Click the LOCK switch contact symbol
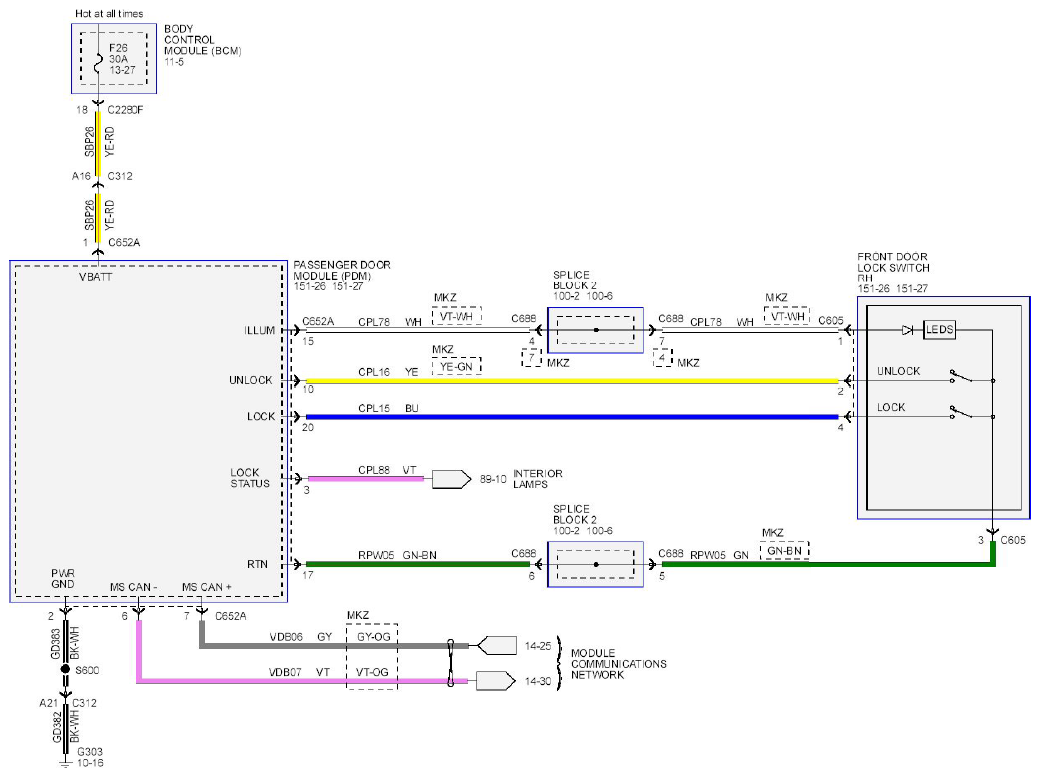The image size is (1040, 777). click(x=961, y=412)
